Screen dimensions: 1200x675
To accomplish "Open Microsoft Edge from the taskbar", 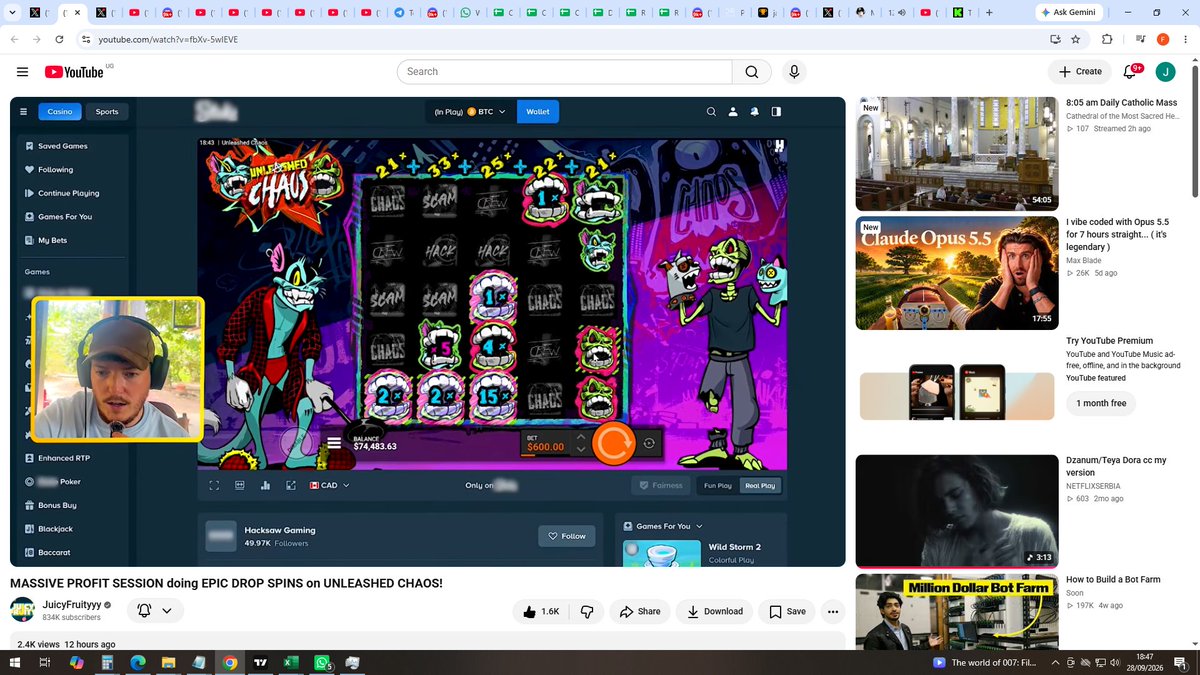I will 138,663.
